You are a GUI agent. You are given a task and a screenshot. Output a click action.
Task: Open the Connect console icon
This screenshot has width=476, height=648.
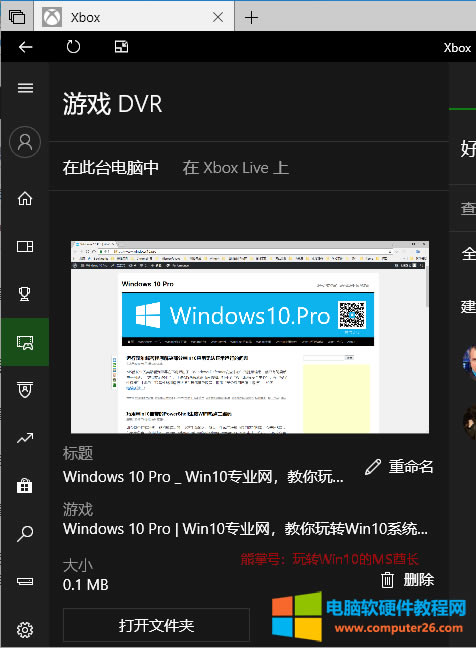(25, 581)
